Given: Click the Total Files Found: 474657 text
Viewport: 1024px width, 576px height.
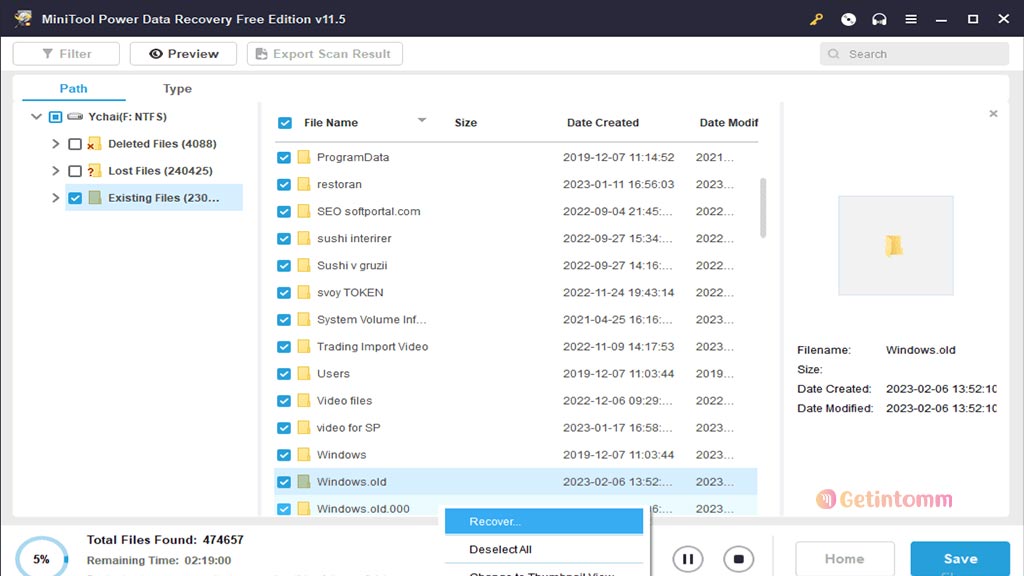Looking at the screenshot, I should pyautogui.click(x=165, y=539).
